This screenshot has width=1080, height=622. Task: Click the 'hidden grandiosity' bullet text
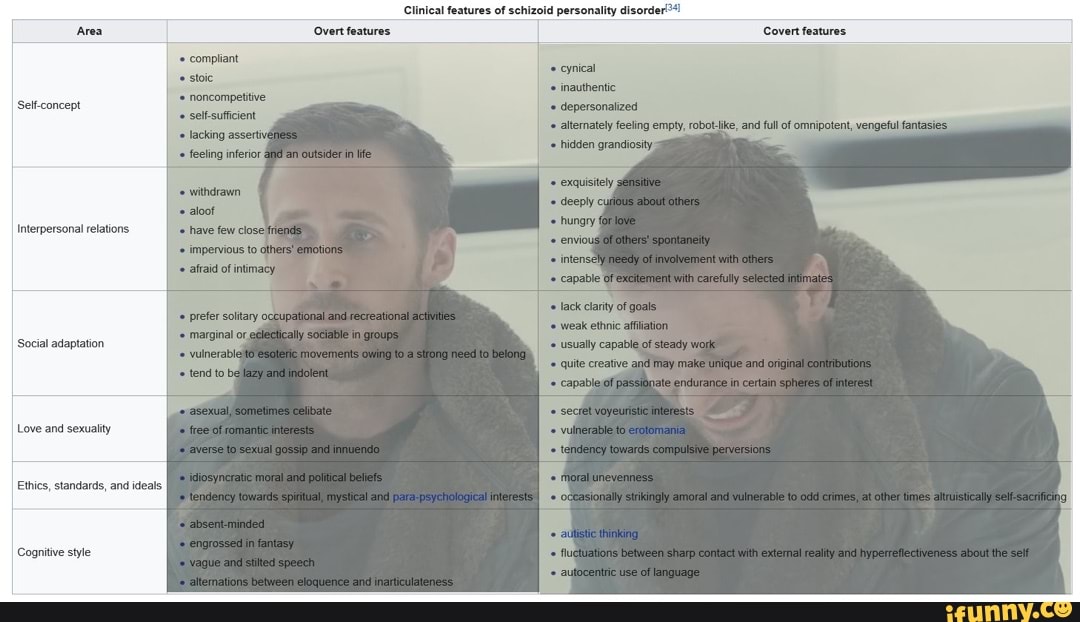[x=606, y=144]
